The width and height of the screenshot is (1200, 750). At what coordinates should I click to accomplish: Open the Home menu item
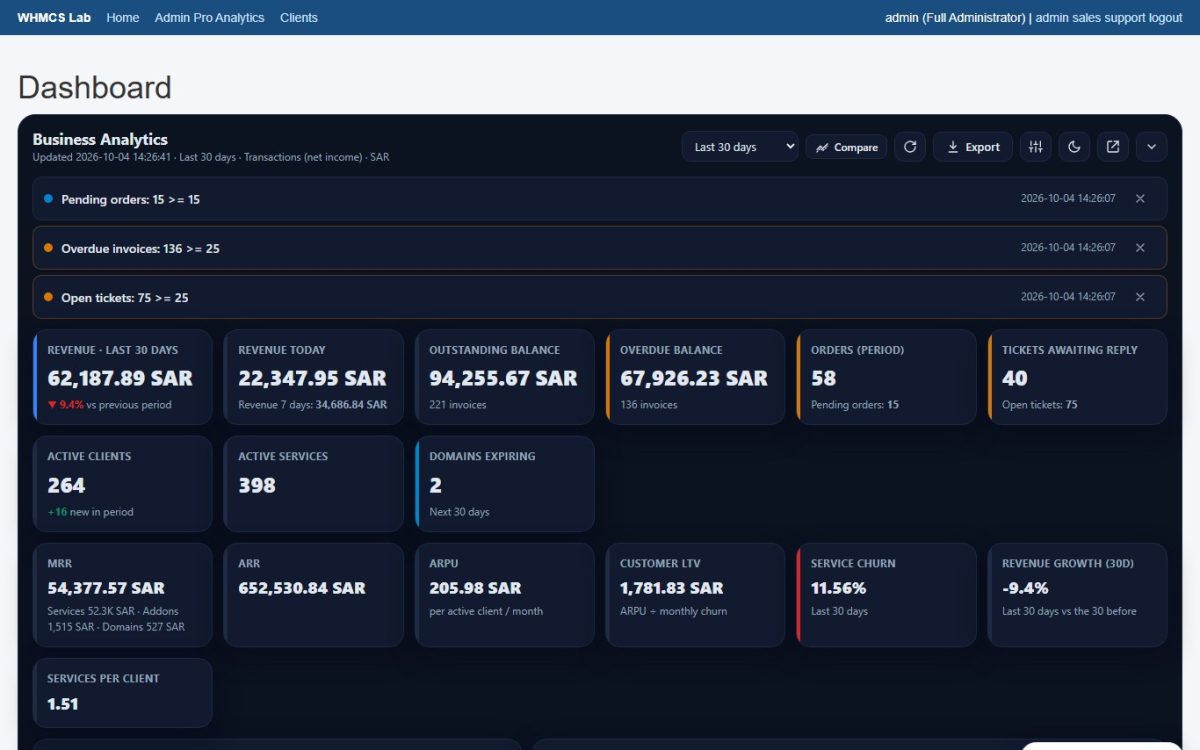123,18
